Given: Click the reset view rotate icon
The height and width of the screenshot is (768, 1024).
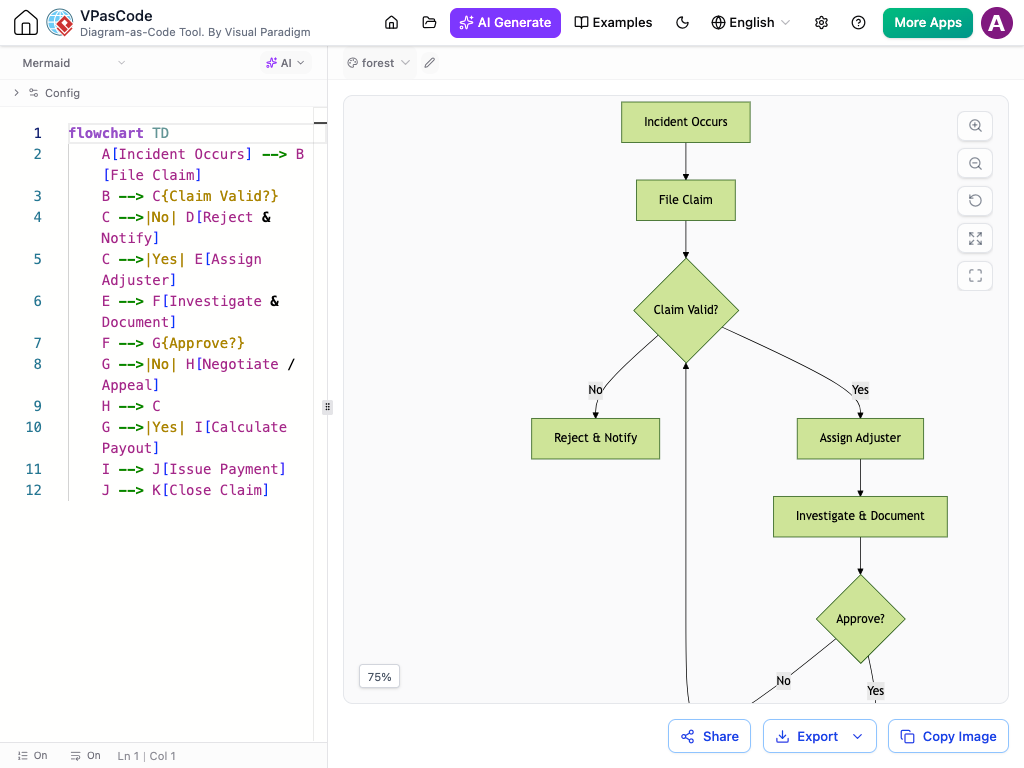Looking at the screenshot, I should 975,200.
